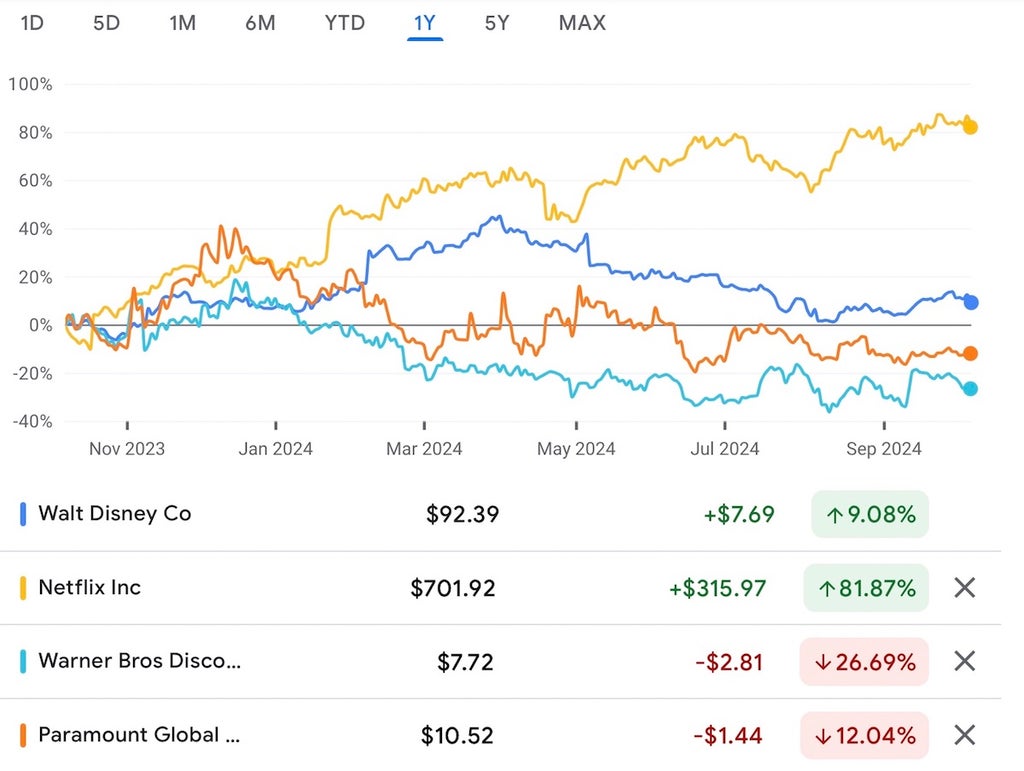Click the Mar 2024 axis label
This screenshot has height=771, width=1024.
pos(424,448)
